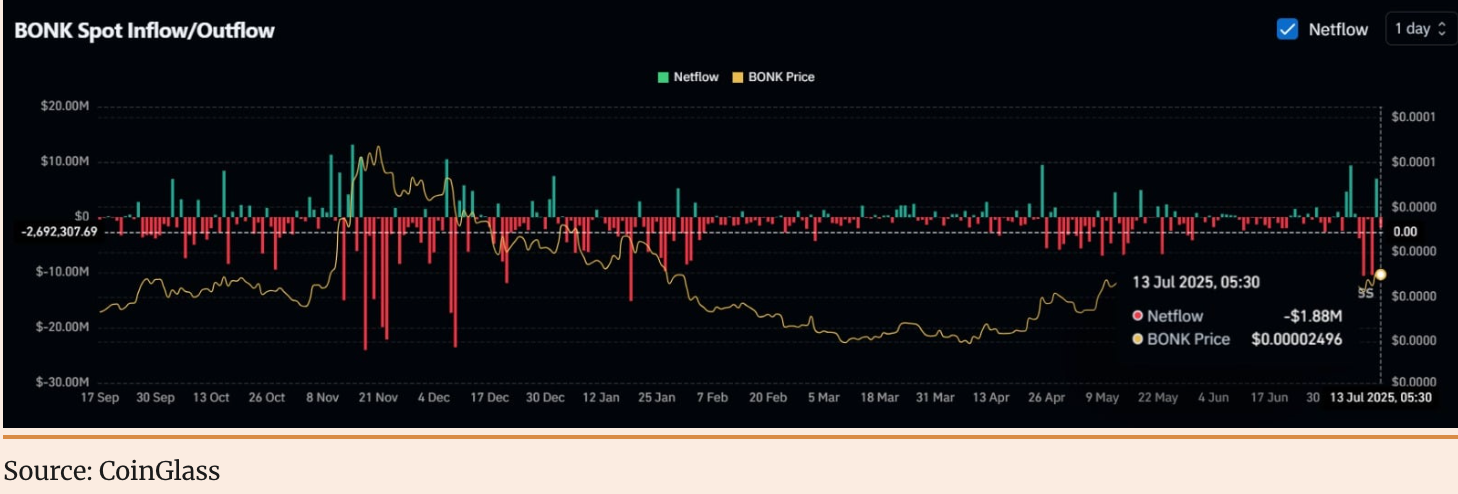The image size is (1458, 494).
Task: Click red Netflow dot in tooltip
Action: 1137,316
